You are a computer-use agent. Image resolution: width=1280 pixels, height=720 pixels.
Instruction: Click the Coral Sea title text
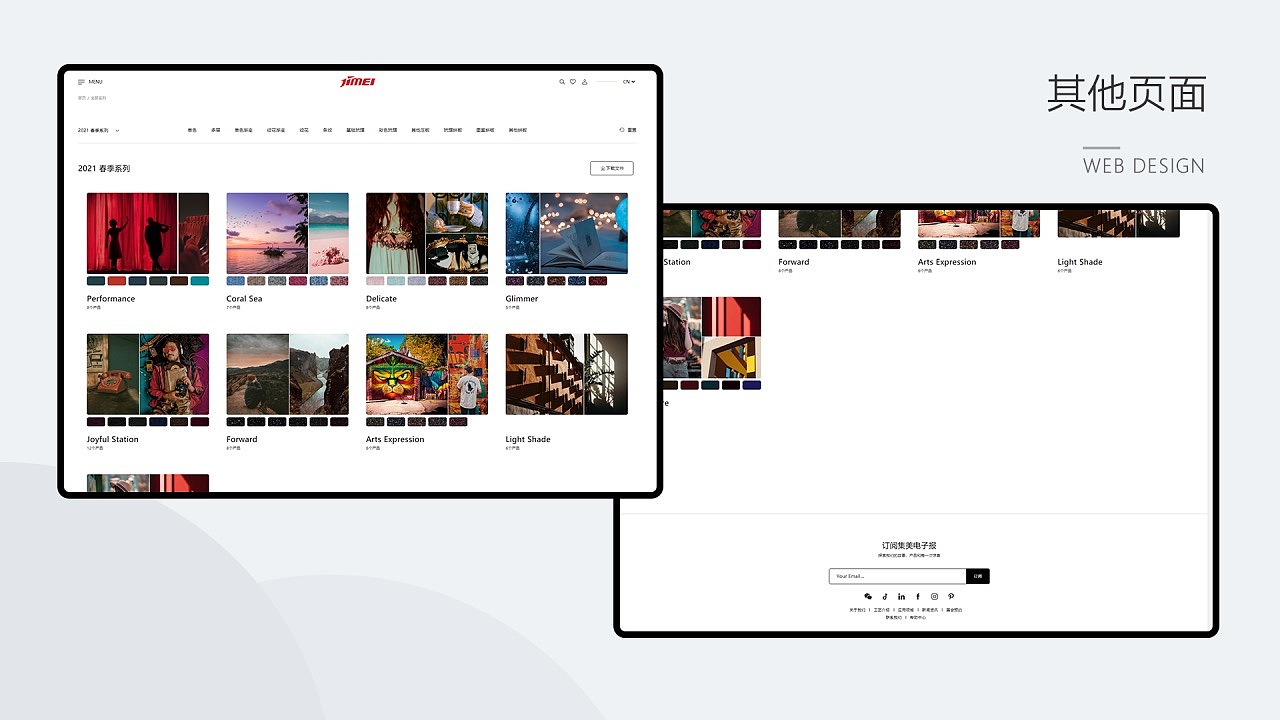click(244, 299)
